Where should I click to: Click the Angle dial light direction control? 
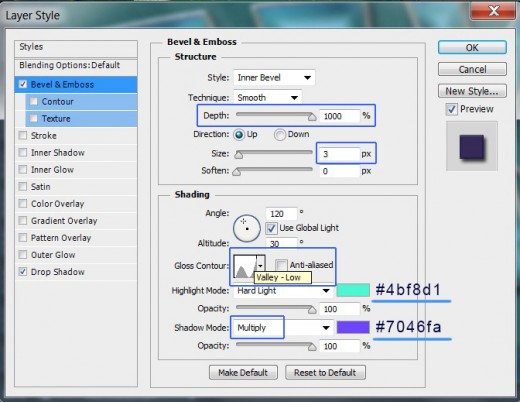[247, 228]
